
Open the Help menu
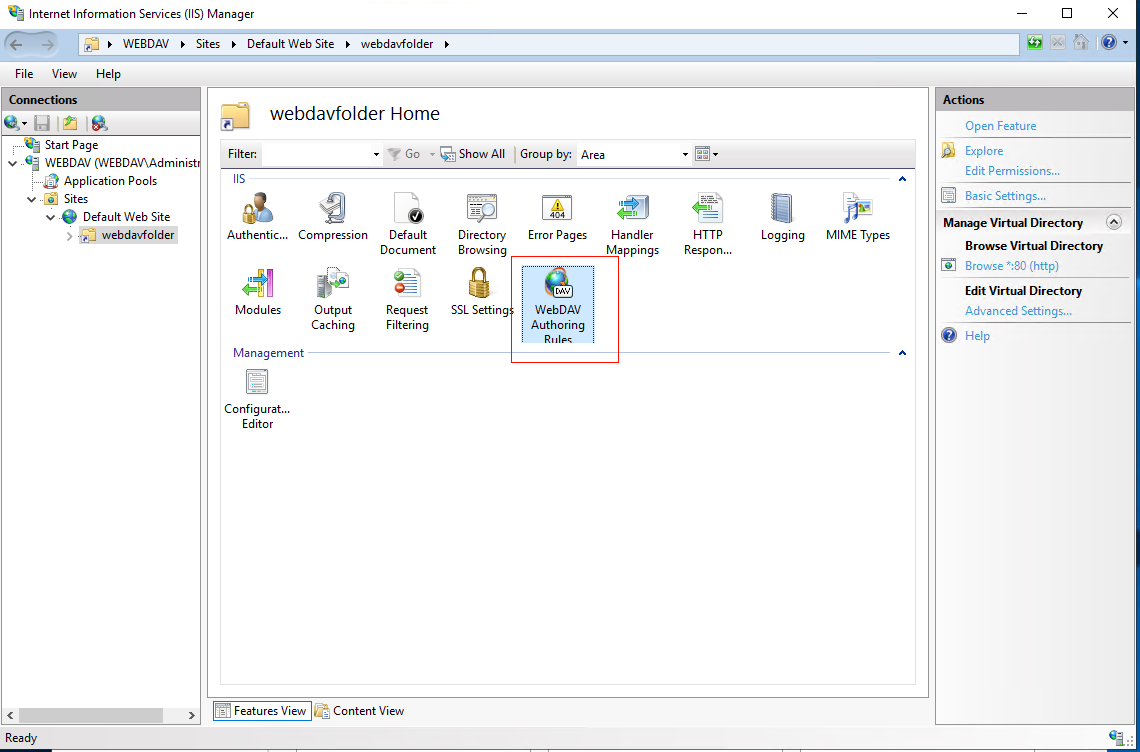(x=108, y=73)
